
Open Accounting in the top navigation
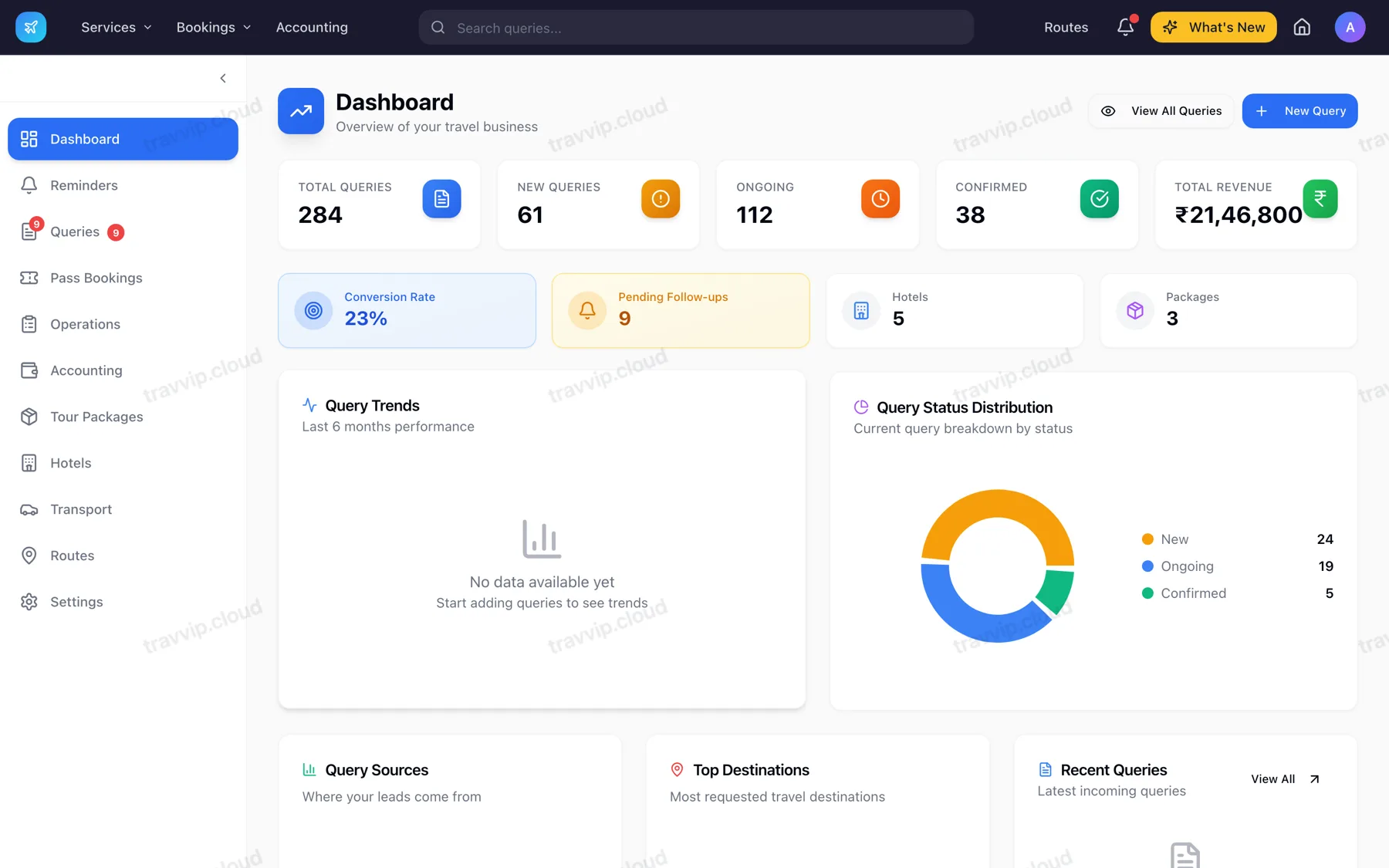[x=312, y=27]
